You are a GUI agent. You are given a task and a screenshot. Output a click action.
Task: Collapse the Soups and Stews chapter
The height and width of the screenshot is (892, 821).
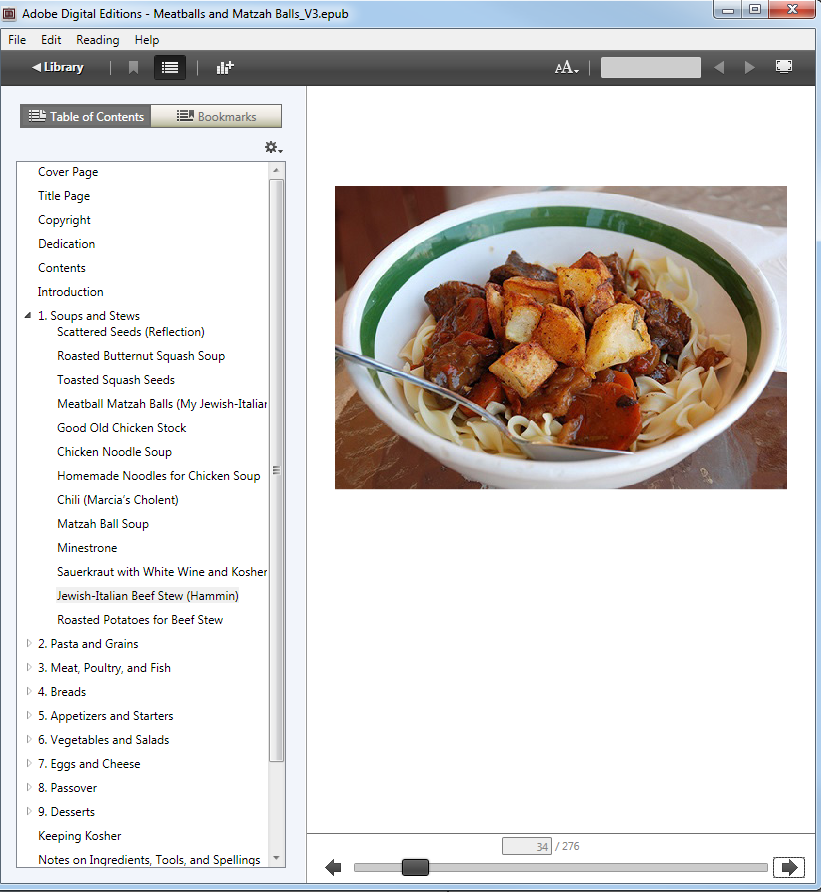[28, 316]
